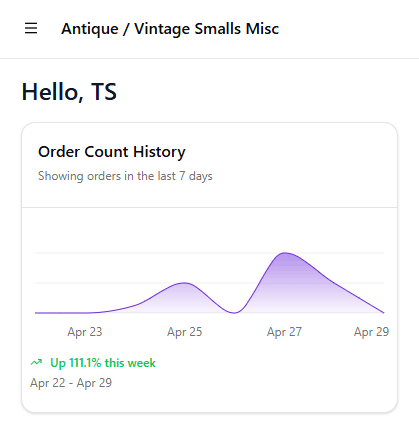The height and width of the screenshot is (423, 419).
Task: Click the flat chart line start at left edge
Action: pyautogui.click(x=37, y=313)
